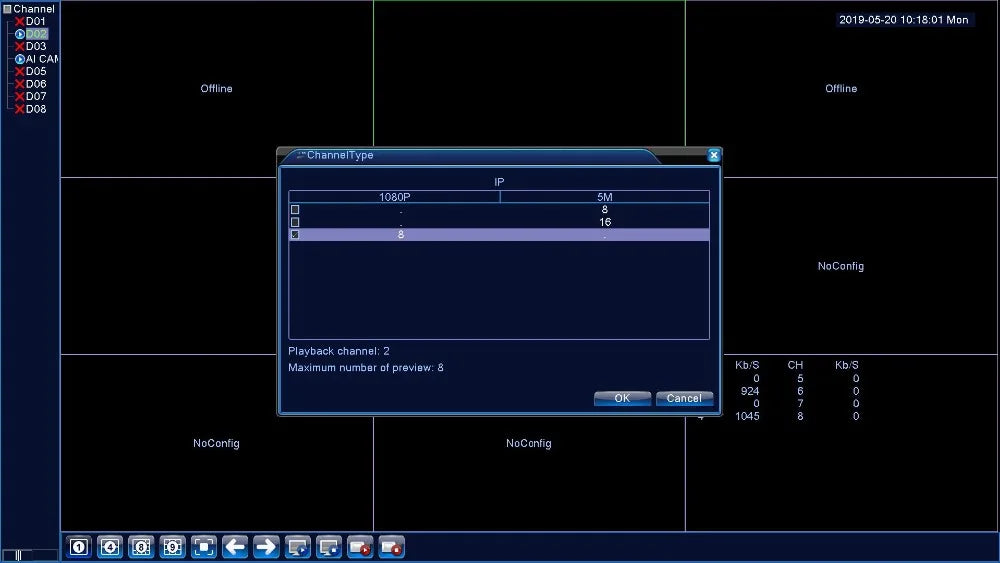The image size is (1000, 563).
Task: Switch to single-channel view layout
Action: [79, 547]
